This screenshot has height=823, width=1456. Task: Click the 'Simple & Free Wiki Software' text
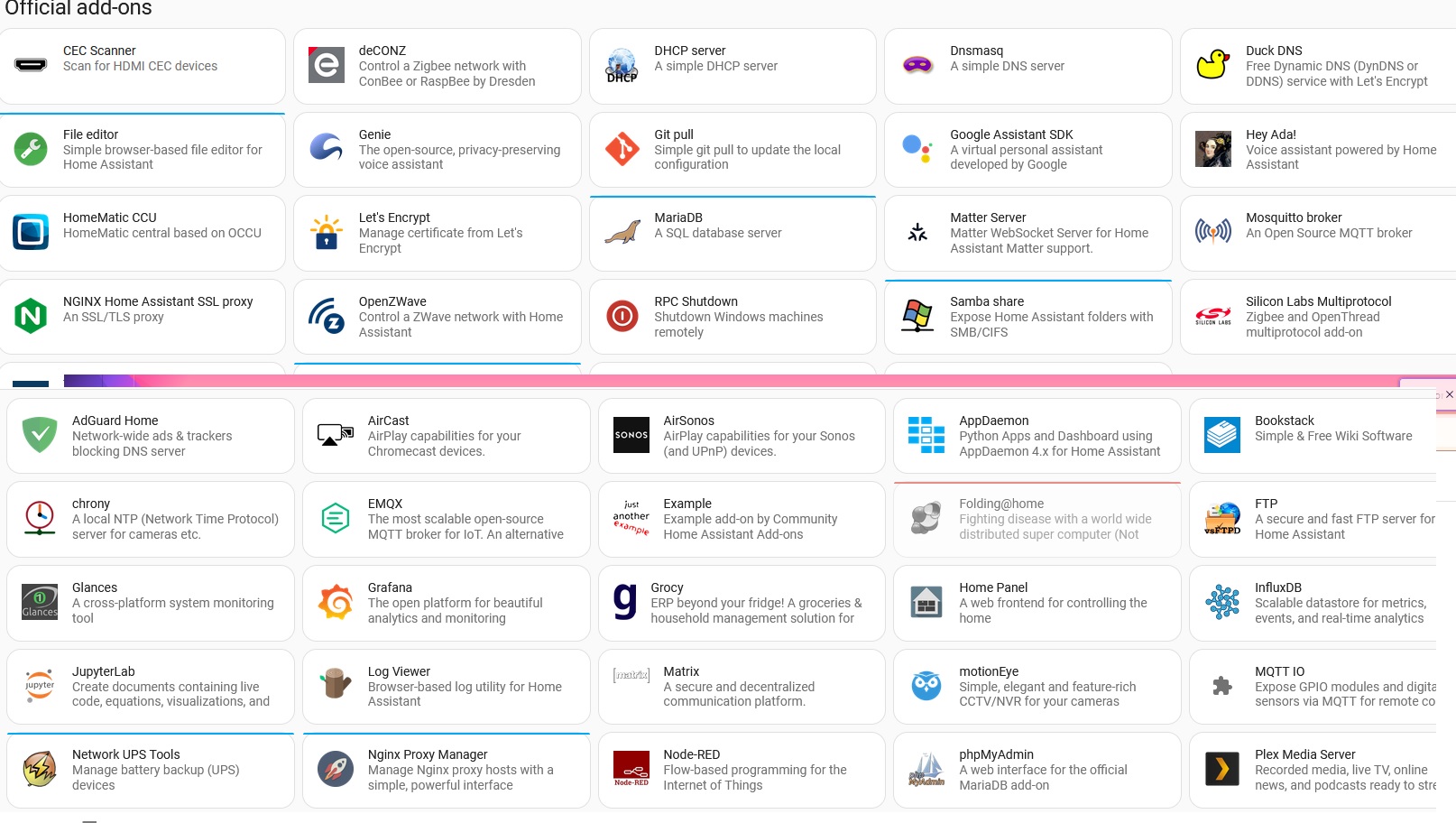point(1333,436)
